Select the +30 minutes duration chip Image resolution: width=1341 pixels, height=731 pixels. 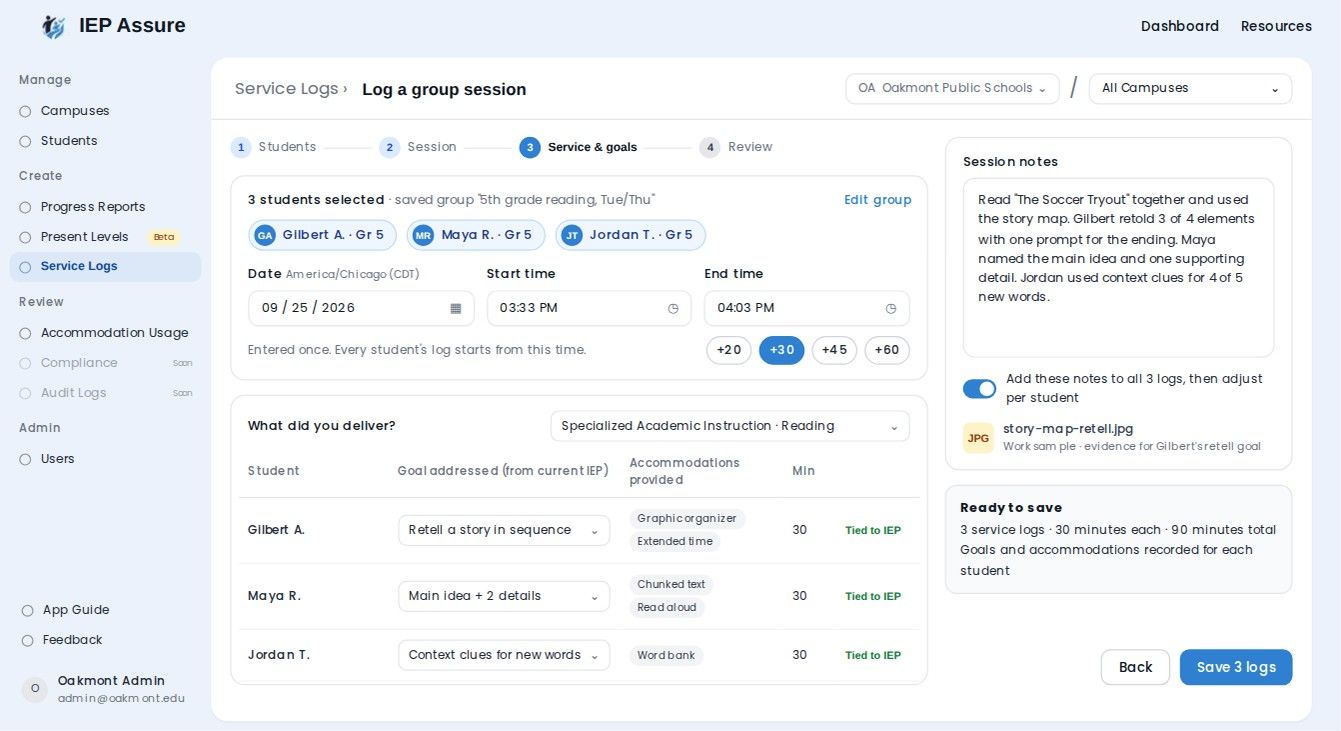781,350
